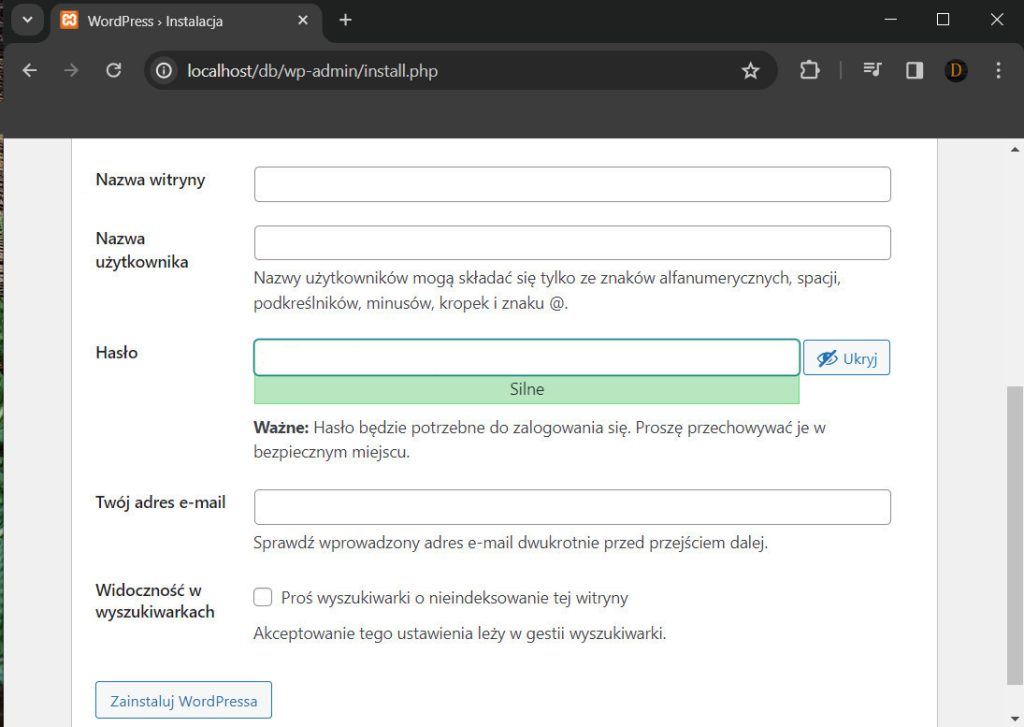Expand the tab search dropdown arrow

click(27, 20)
